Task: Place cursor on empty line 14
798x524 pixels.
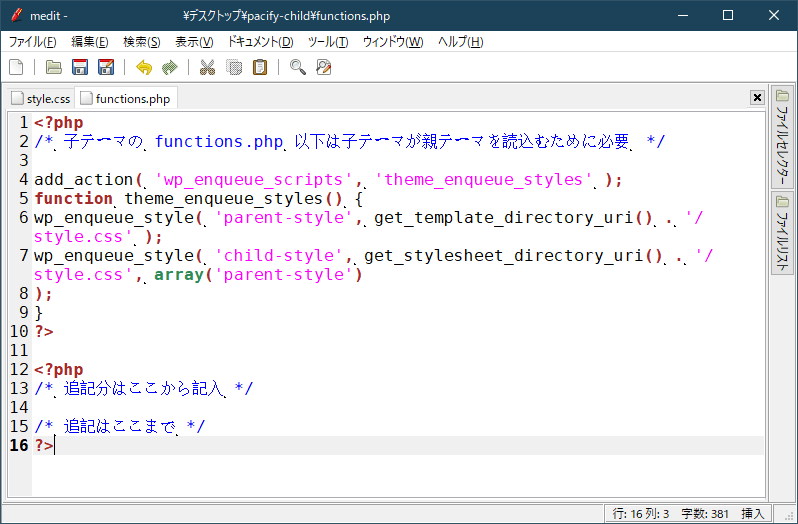Action: point(397,407)
